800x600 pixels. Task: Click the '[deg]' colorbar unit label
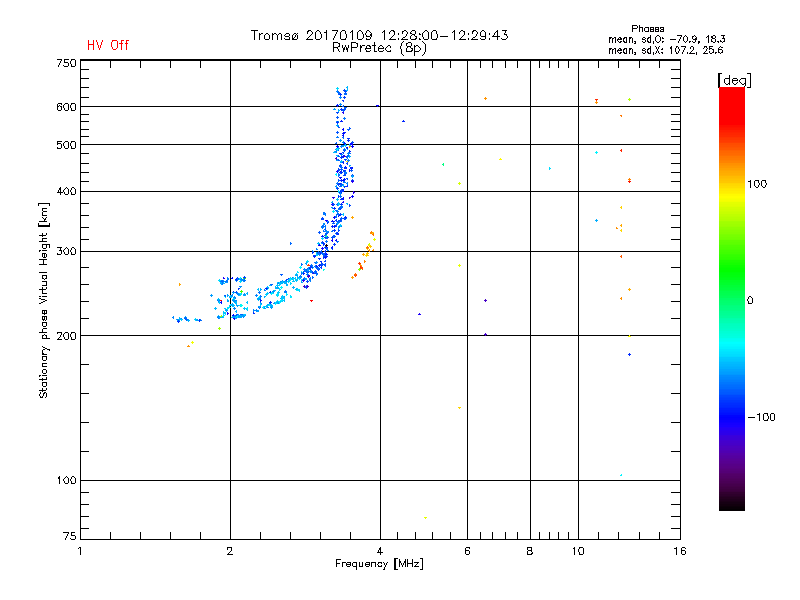[x=734, y=80]
